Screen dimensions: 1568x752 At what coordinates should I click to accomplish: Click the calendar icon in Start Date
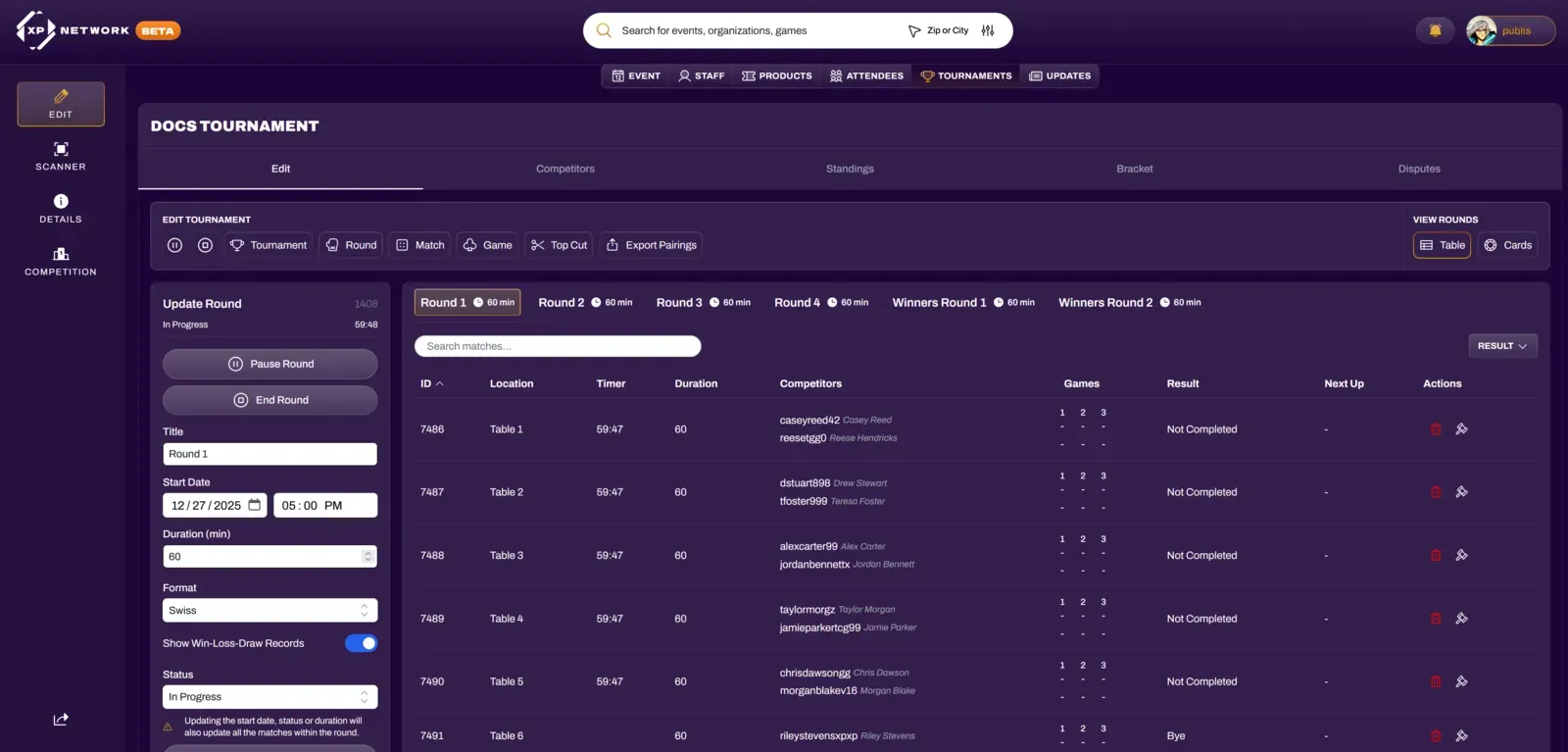(x=255, y=505)
